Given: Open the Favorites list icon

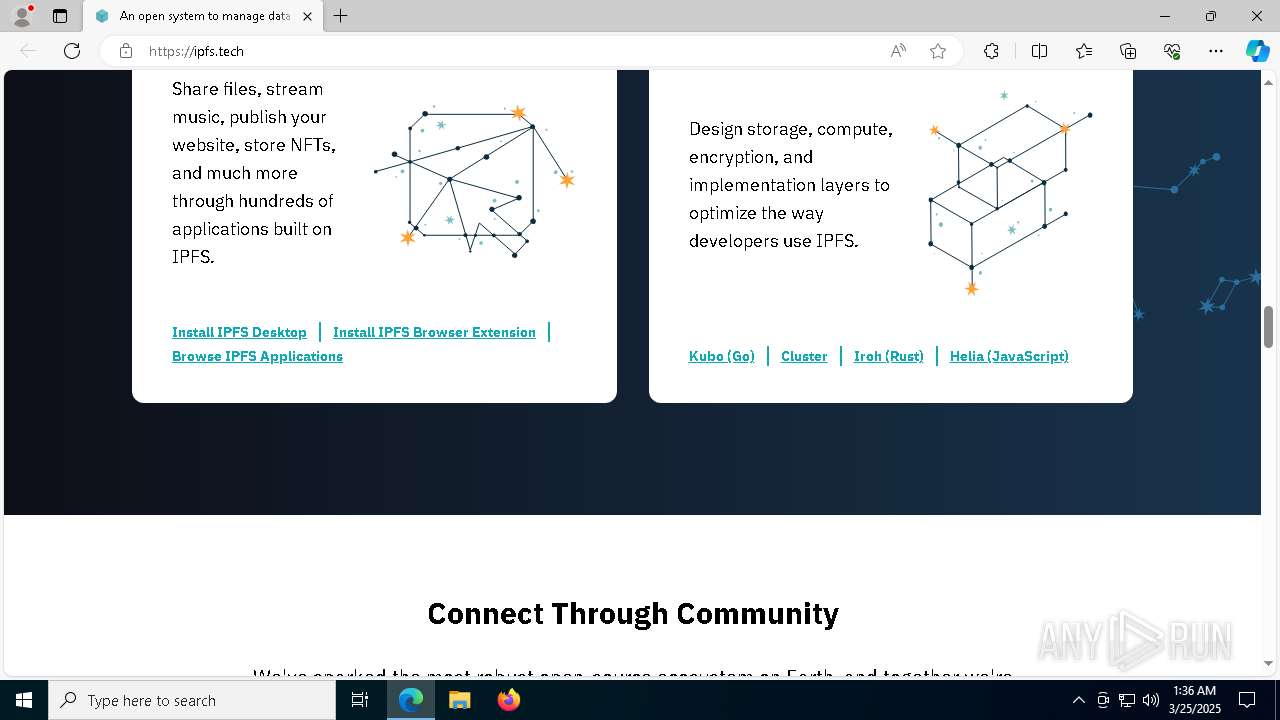Looking at the screenshot, I should pos(1084,51).
